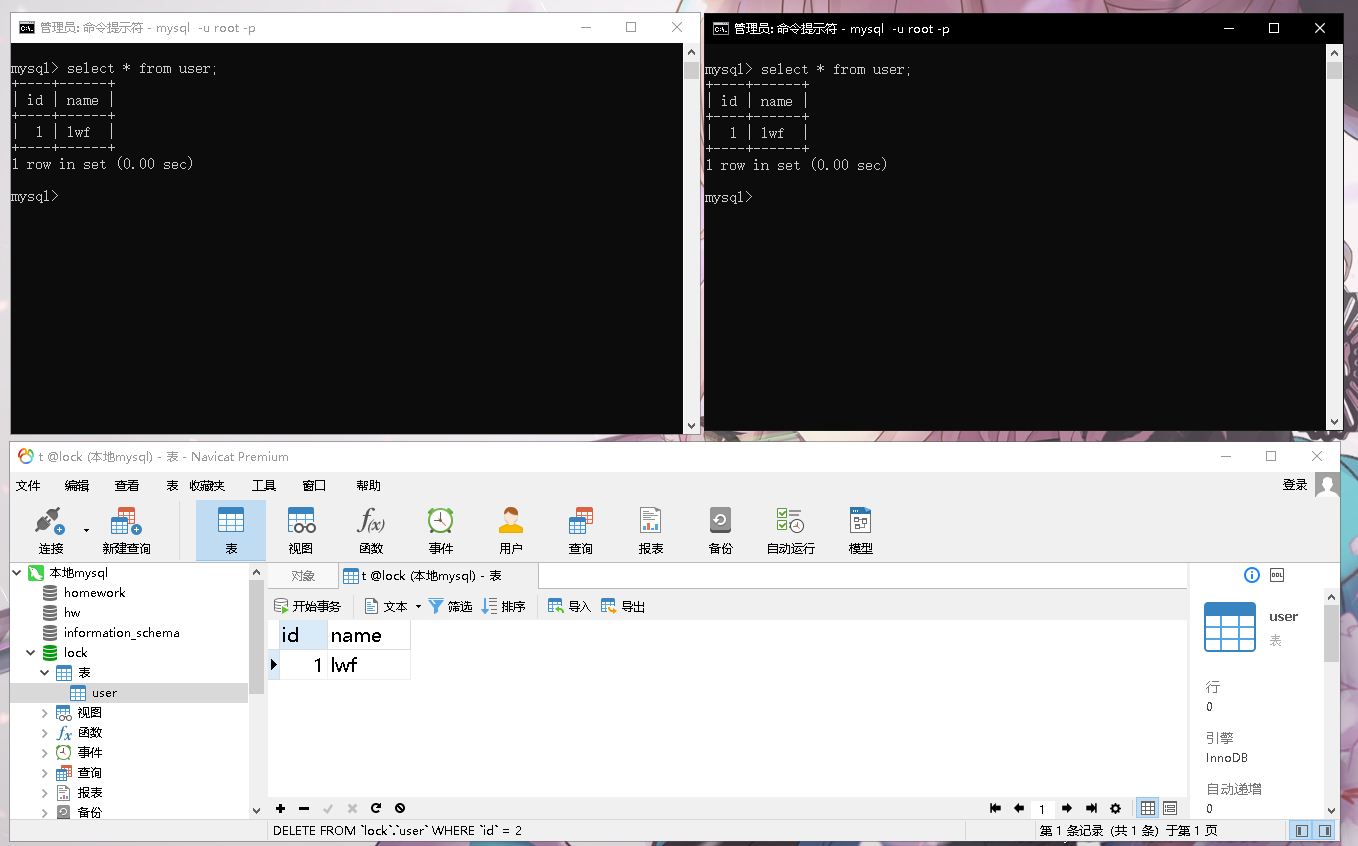Screen dimensions: 1358x846
Task: Go to the first page of records
Action: click(995, 808)
